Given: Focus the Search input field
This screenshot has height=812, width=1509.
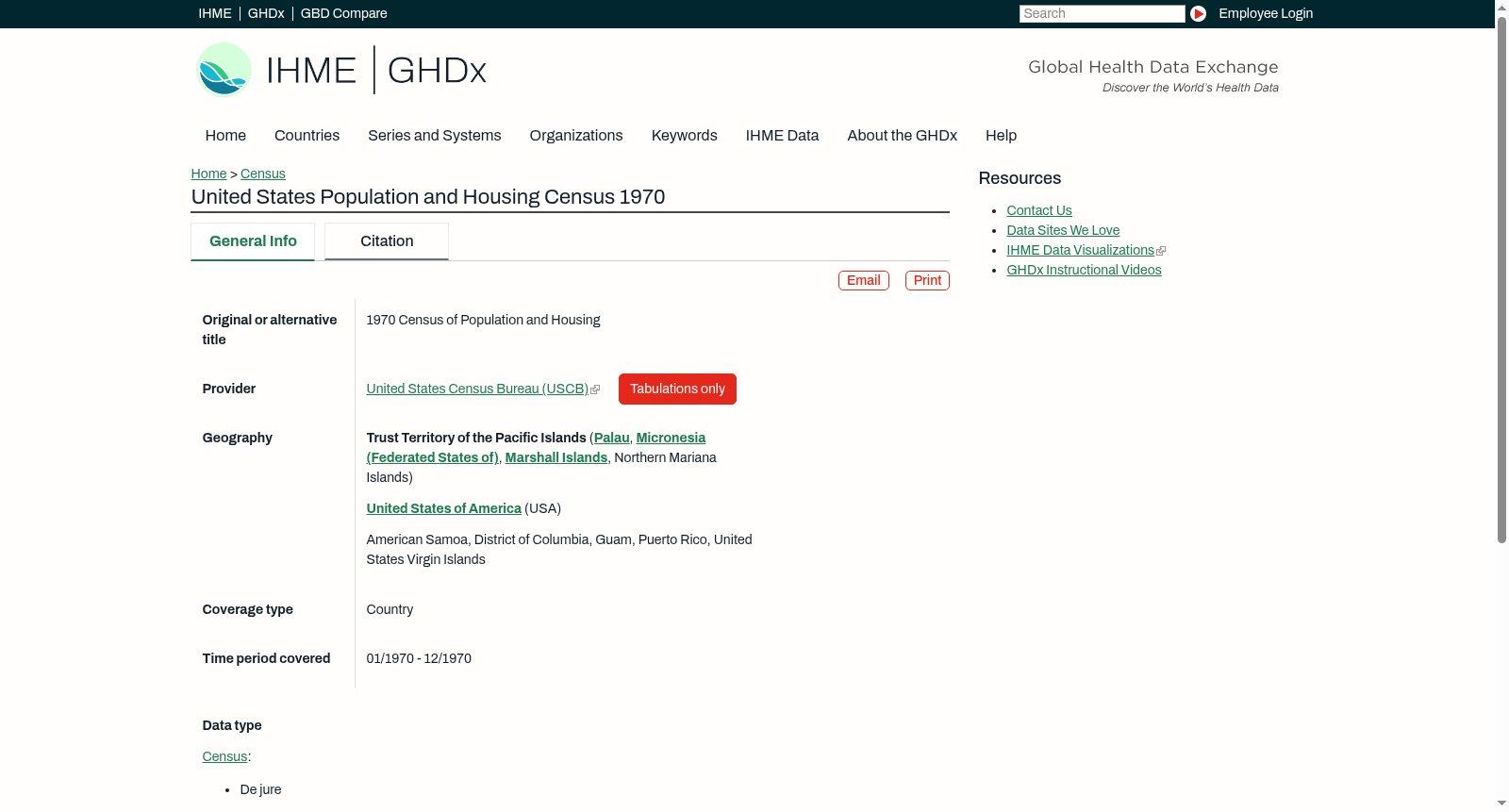Looking at the screenshot, I should click(x=1102, y=13).
